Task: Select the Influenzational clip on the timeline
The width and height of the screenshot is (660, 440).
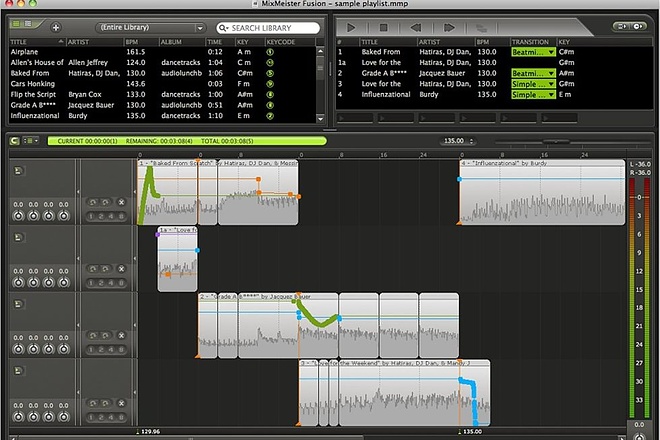Action: [x=542, y=192]
